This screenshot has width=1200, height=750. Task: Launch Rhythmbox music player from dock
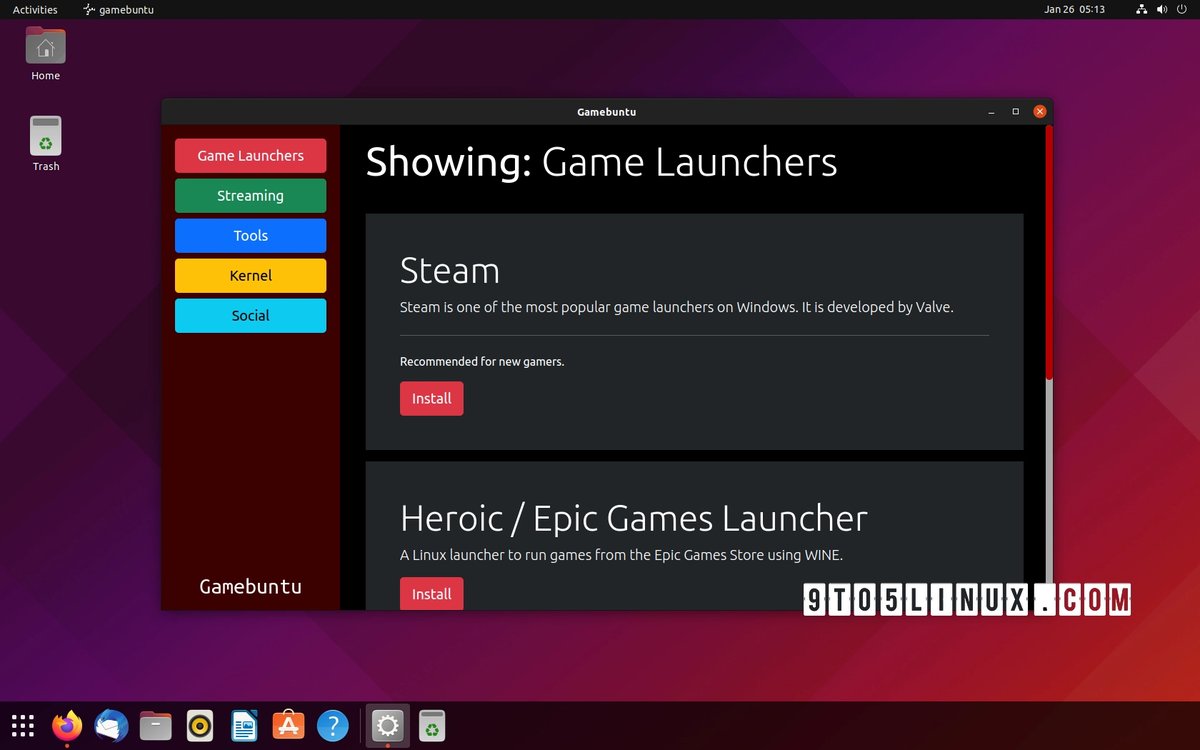(199, 726)
